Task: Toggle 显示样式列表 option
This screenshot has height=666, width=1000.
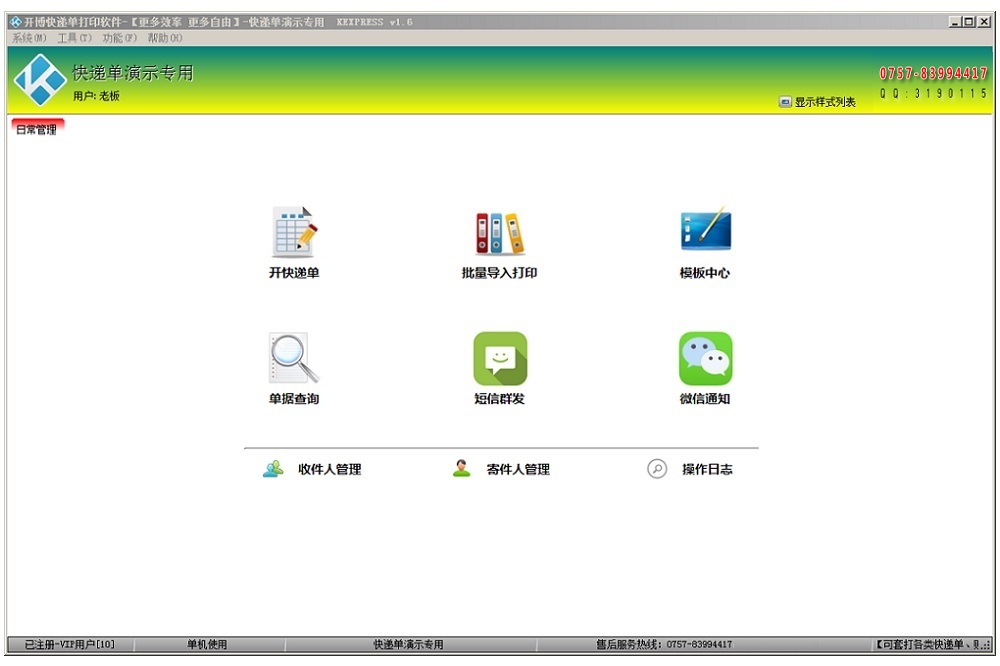Action: [817, 102]
